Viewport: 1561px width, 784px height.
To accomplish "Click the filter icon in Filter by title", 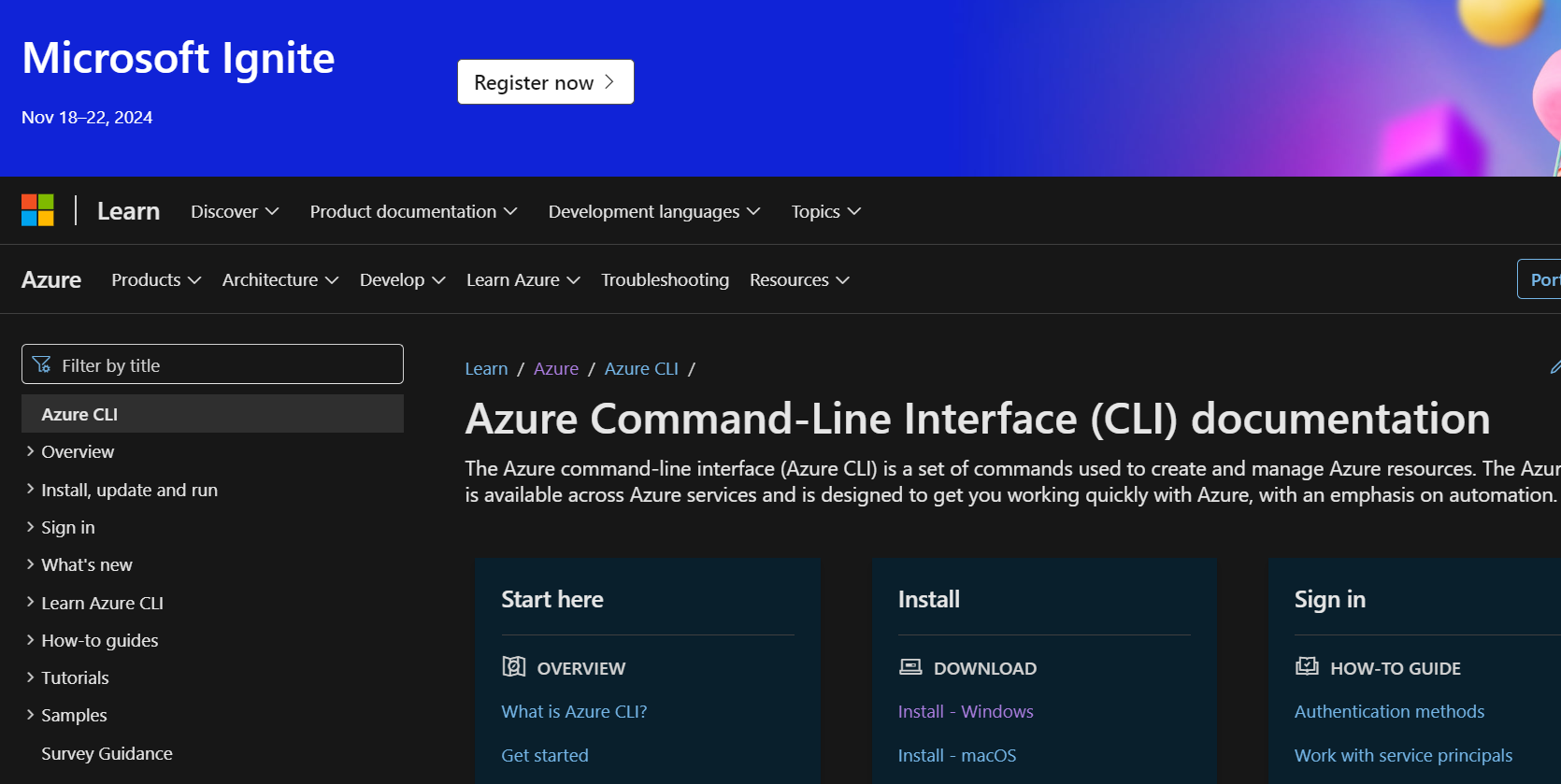I will [x=42, y=364].
